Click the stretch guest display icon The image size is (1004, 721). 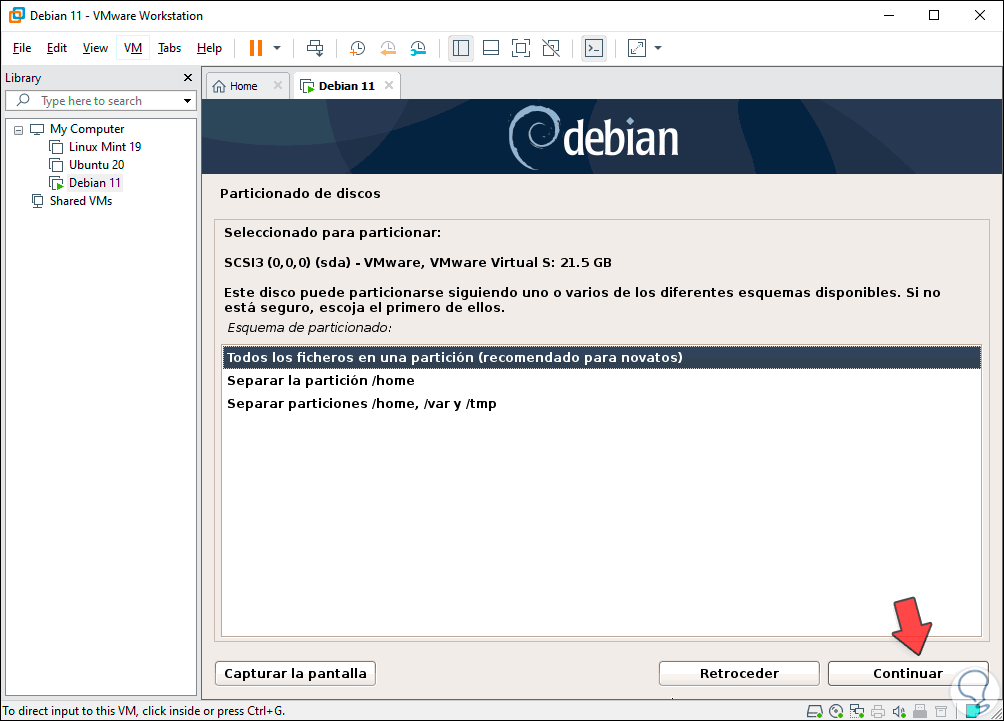636,48
